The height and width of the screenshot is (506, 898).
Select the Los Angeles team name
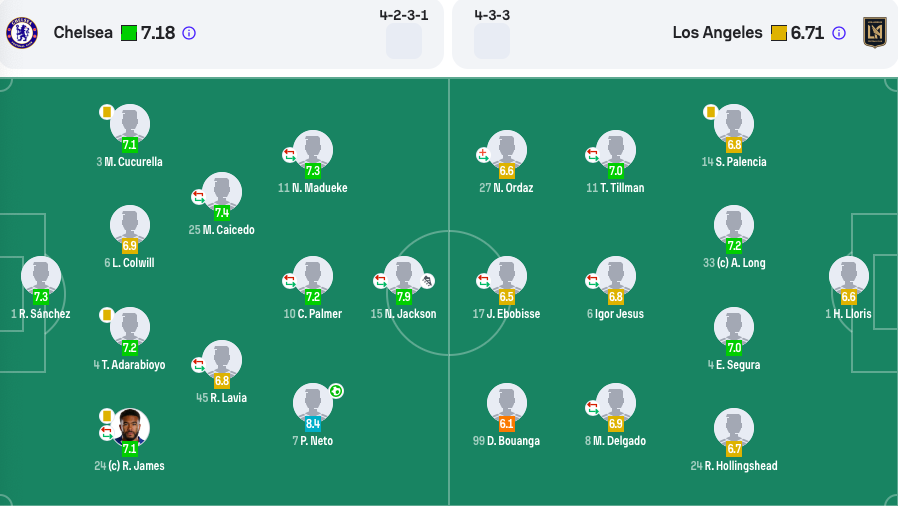717,33
